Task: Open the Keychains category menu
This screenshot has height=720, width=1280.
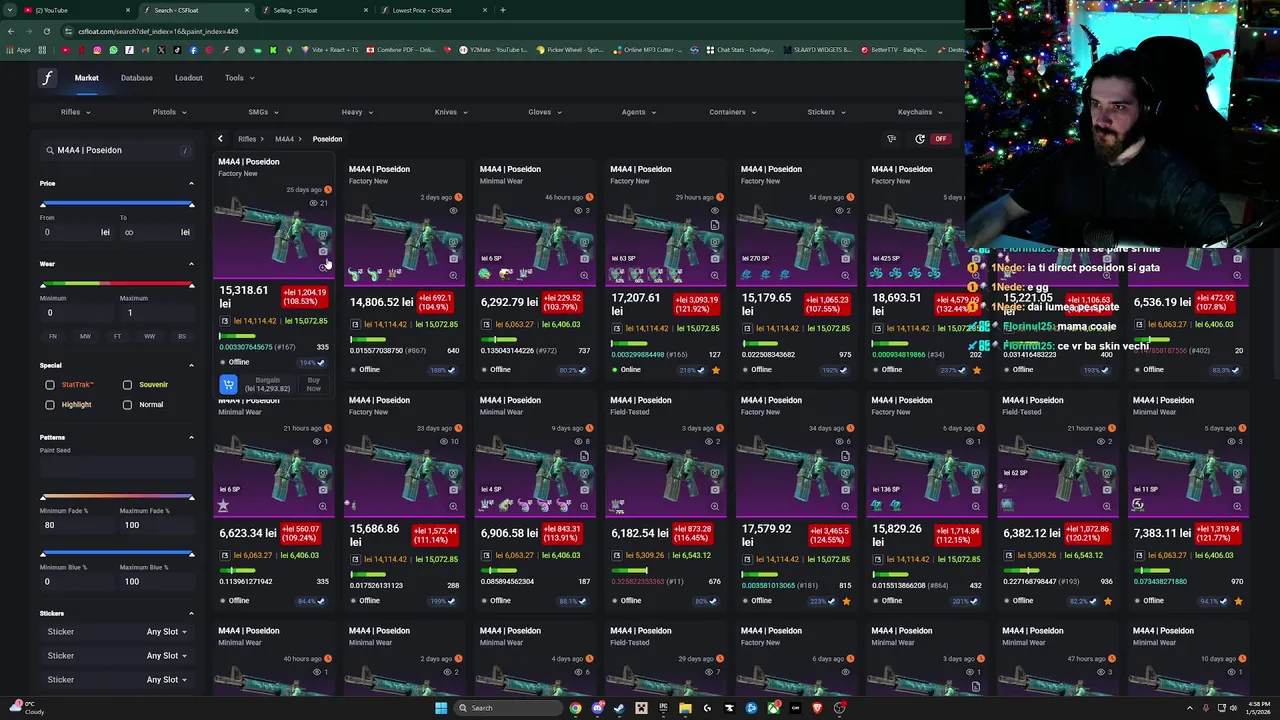Action: (919, 112)
